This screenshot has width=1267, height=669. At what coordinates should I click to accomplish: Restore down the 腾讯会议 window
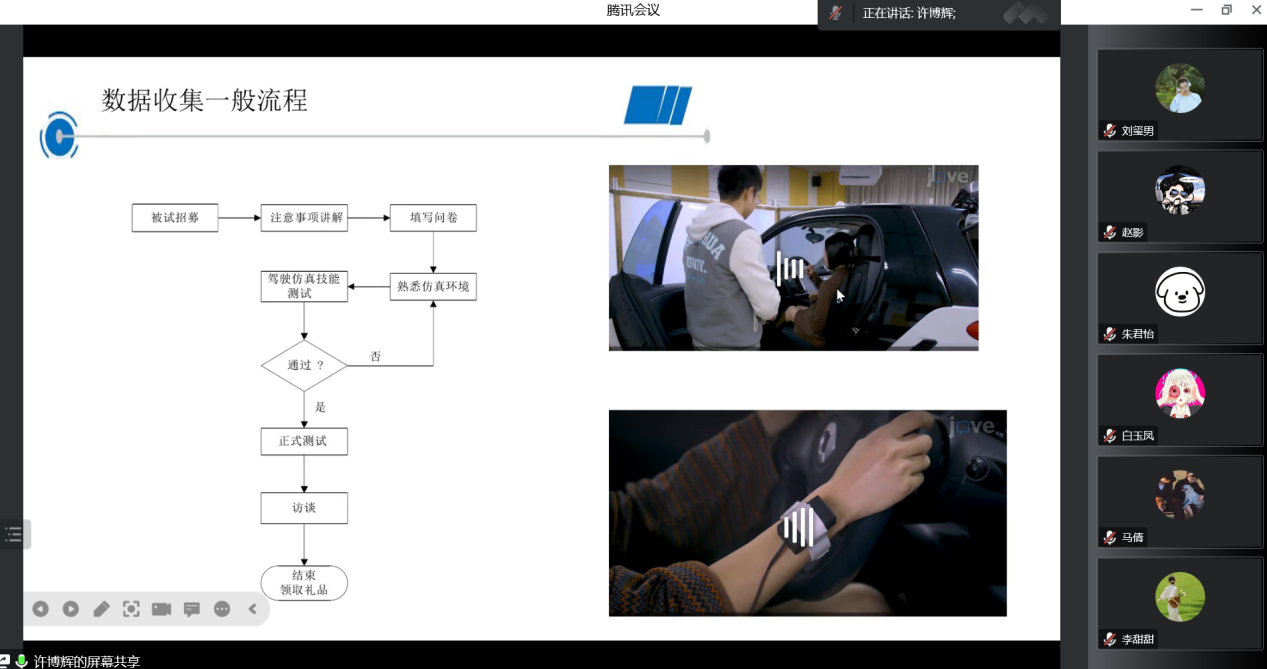click(1226, 10)
